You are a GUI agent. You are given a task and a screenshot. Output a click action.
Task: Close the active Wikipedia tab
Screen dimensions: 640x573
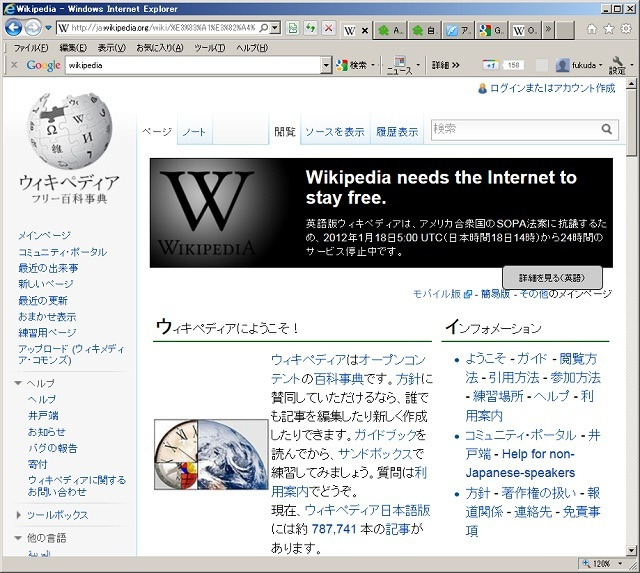pyautogui.click(x=365, y=30)
